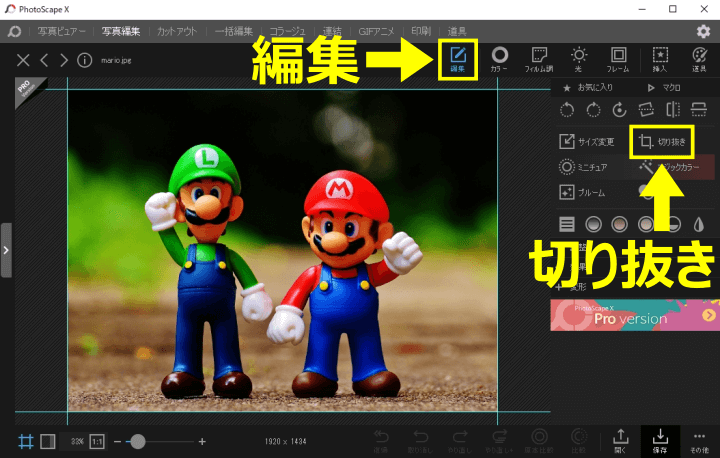Flip the image vertically
Image resolution: width=720 pixels, height=458 pixels.
pos(699,110)
